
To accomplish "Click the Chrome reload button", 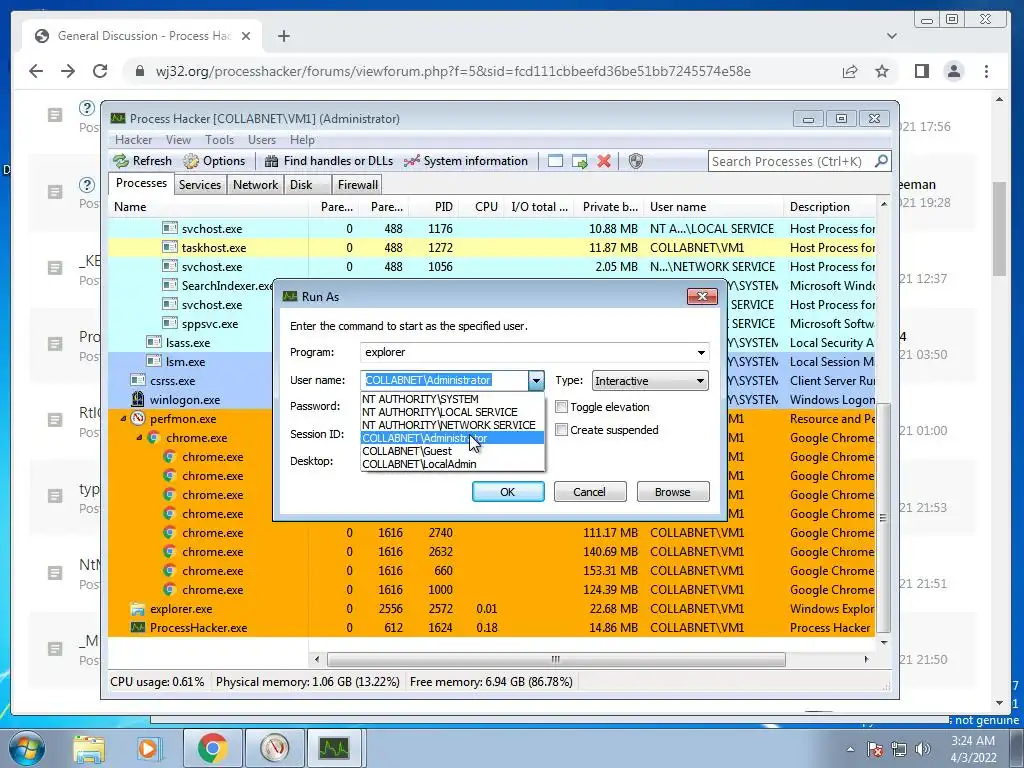I will pyautogui.click(x=100, y=71).
